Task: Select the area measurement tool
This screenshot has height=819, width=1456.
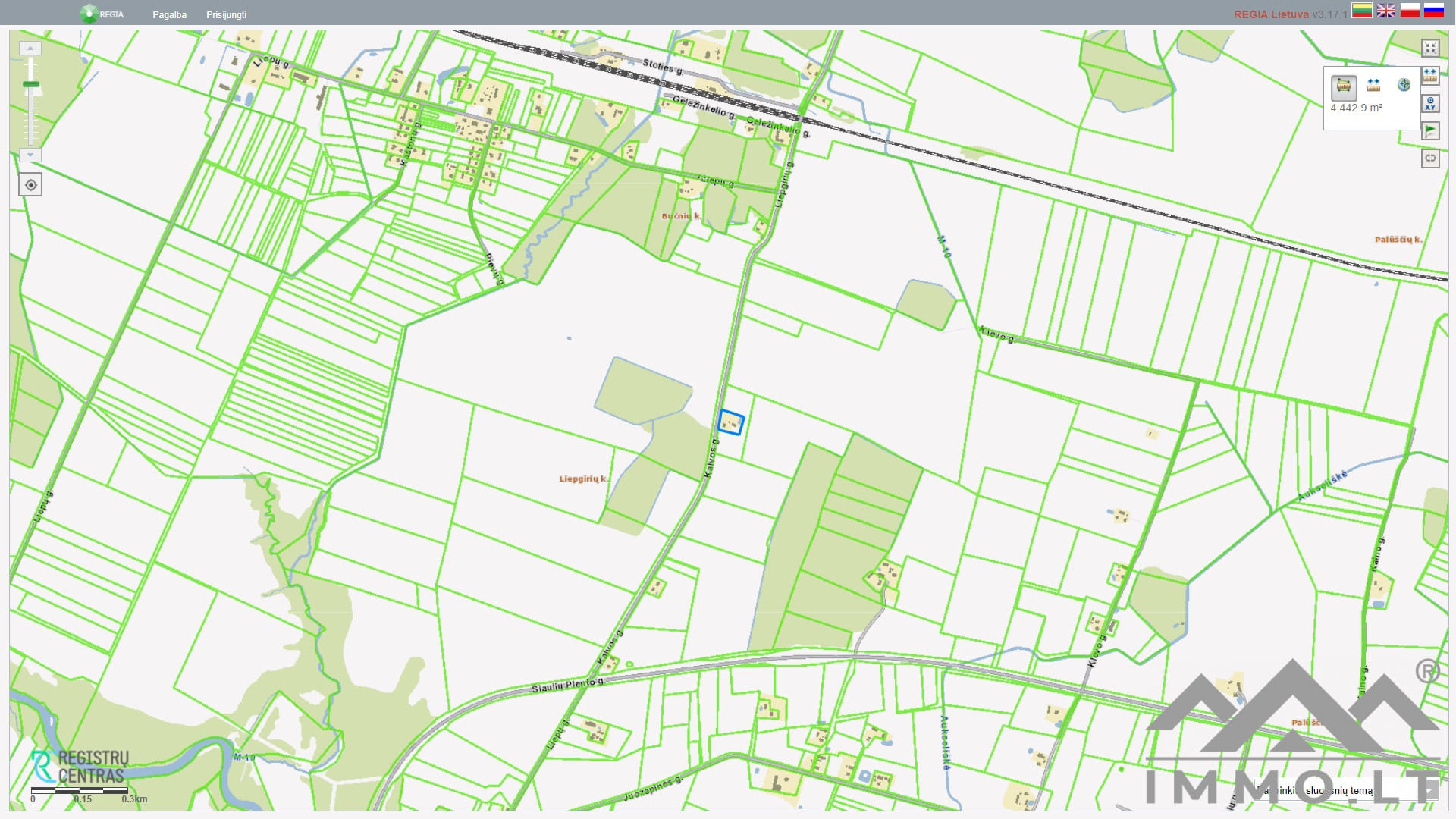Action: pos(1344,87)
